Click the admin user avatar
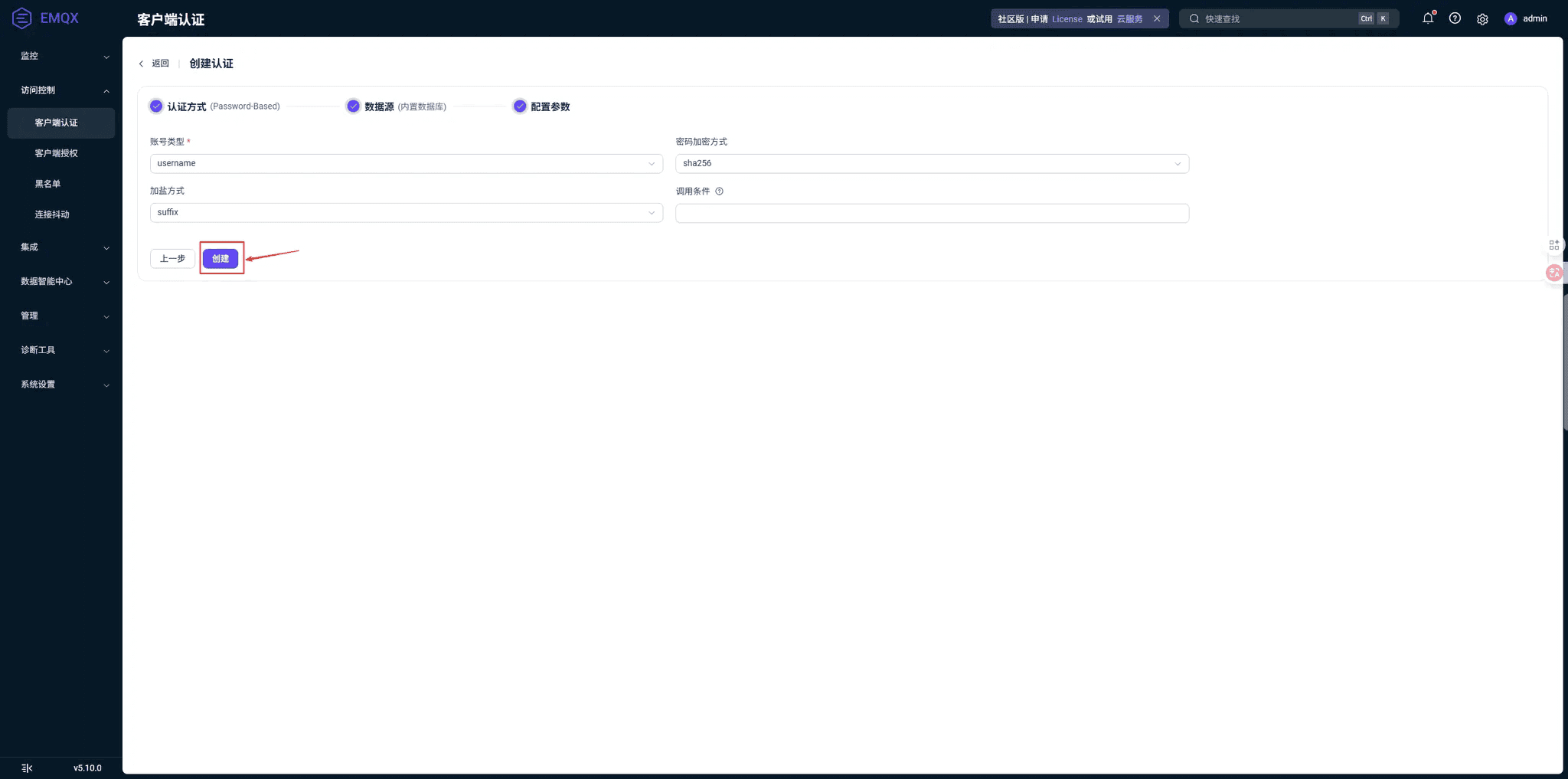This screenshot has width=1568, height=779. 1511,19
